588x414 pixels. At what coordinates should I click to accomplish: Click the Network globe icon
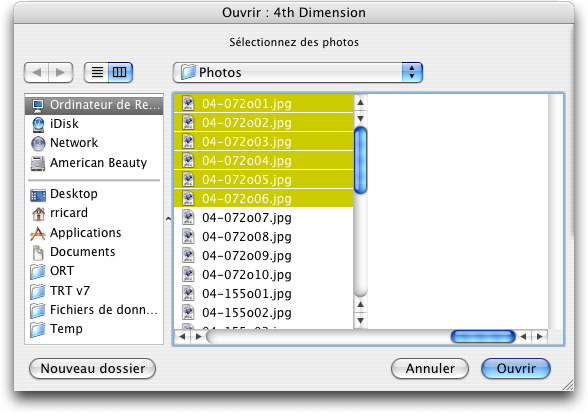click(x=38, y=143)
